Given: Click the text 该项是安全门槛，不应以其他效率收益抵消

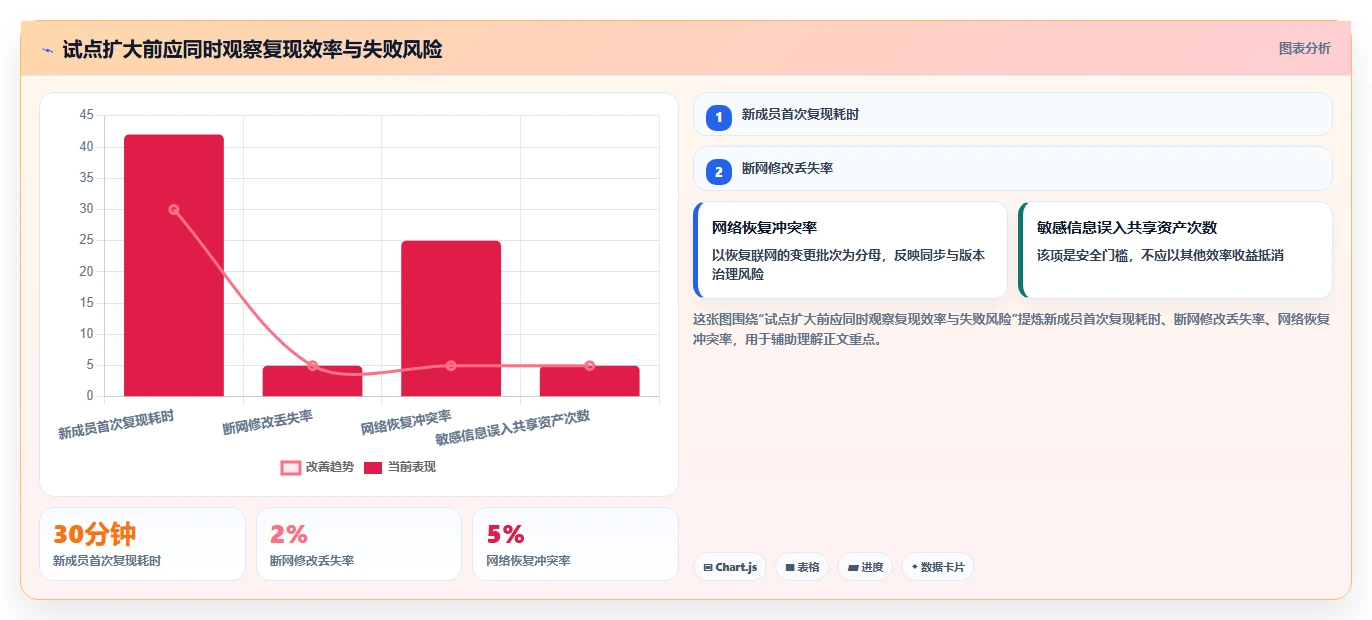Looking at the screenshot, I should [1160, 255].
